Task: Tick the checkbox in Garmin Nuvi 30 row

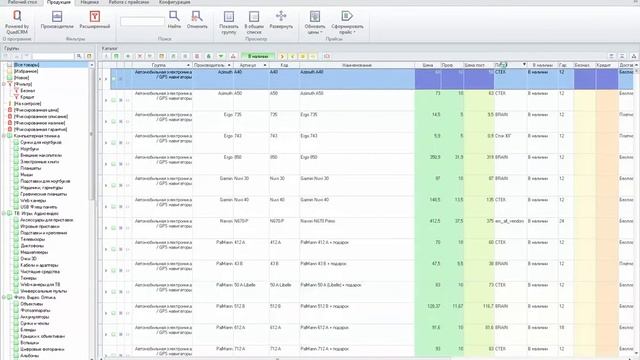Action: 114,185
